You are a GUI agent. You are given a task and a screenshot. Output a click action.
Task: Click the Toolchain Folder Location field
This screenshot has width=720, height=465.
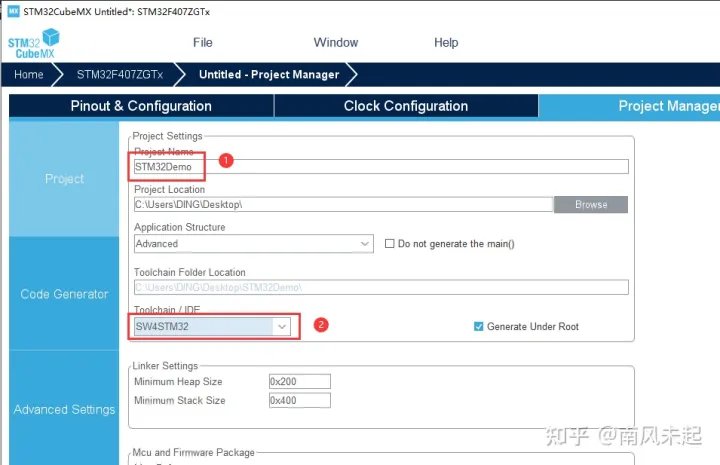click(381, 287)
